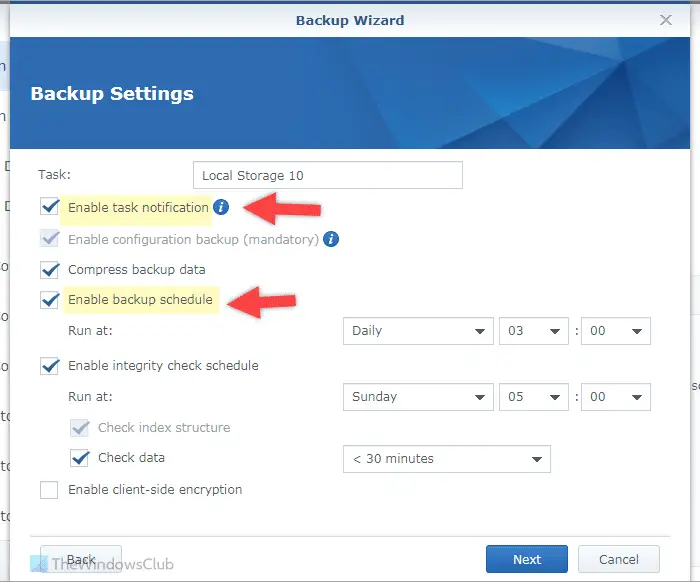Open the integrity check minute dropdown

[x=616, y=397]
